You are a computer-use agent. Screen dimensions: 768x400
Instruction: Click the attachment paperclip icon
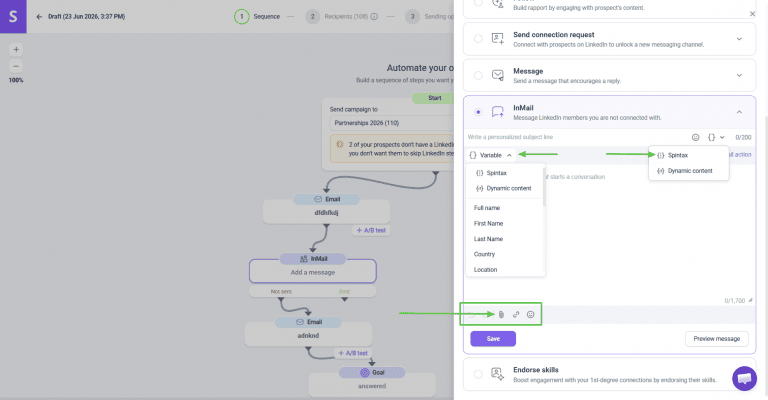[501, 315]
